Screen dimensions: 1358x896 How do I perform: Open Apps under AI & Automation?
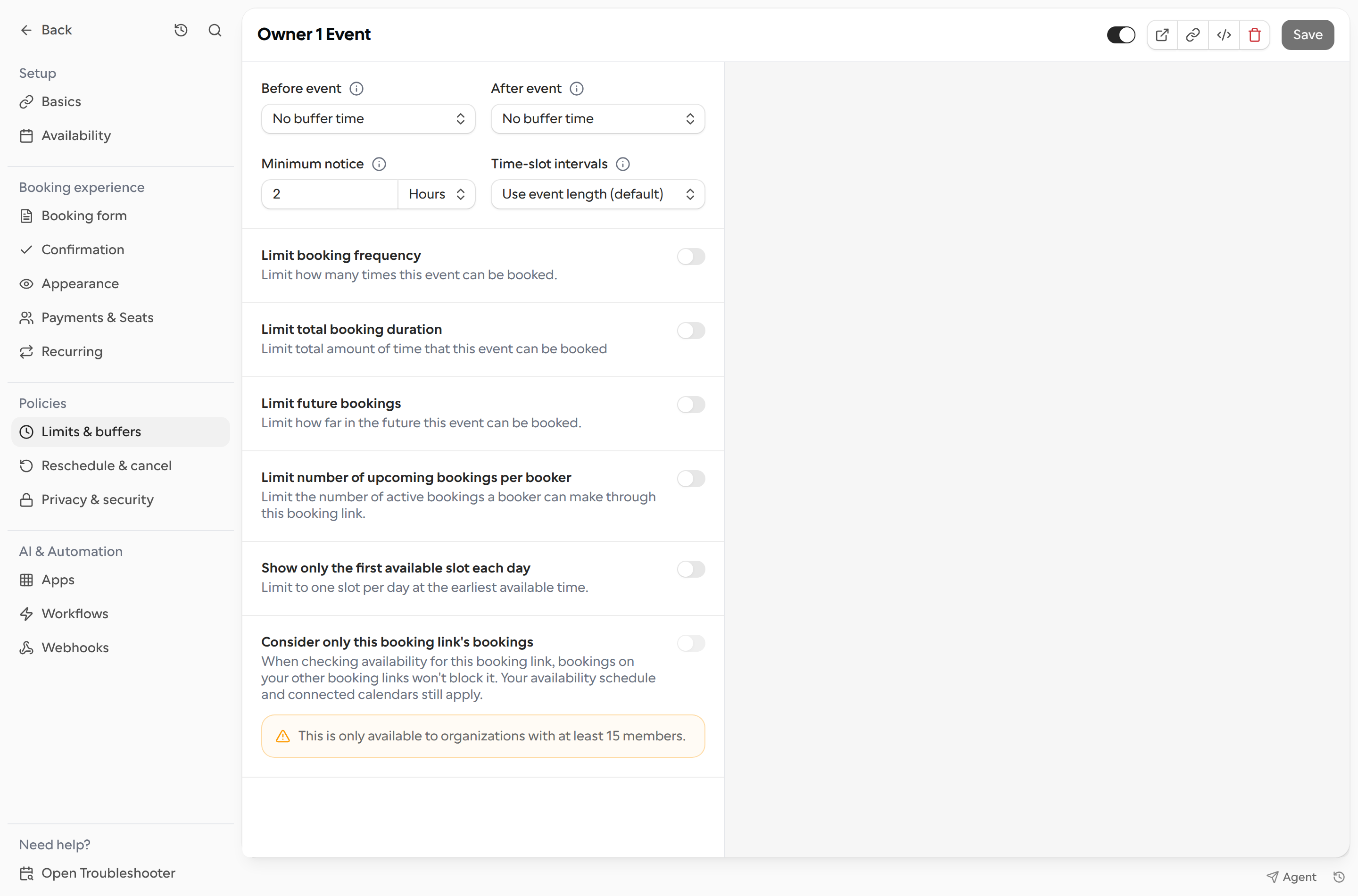pyautogui.click(x=121, y=580)
